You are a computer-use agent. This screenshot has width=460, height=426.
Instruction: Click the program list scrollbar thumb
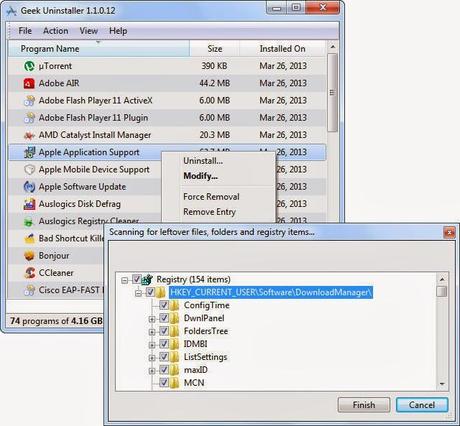tap(332, 93)
